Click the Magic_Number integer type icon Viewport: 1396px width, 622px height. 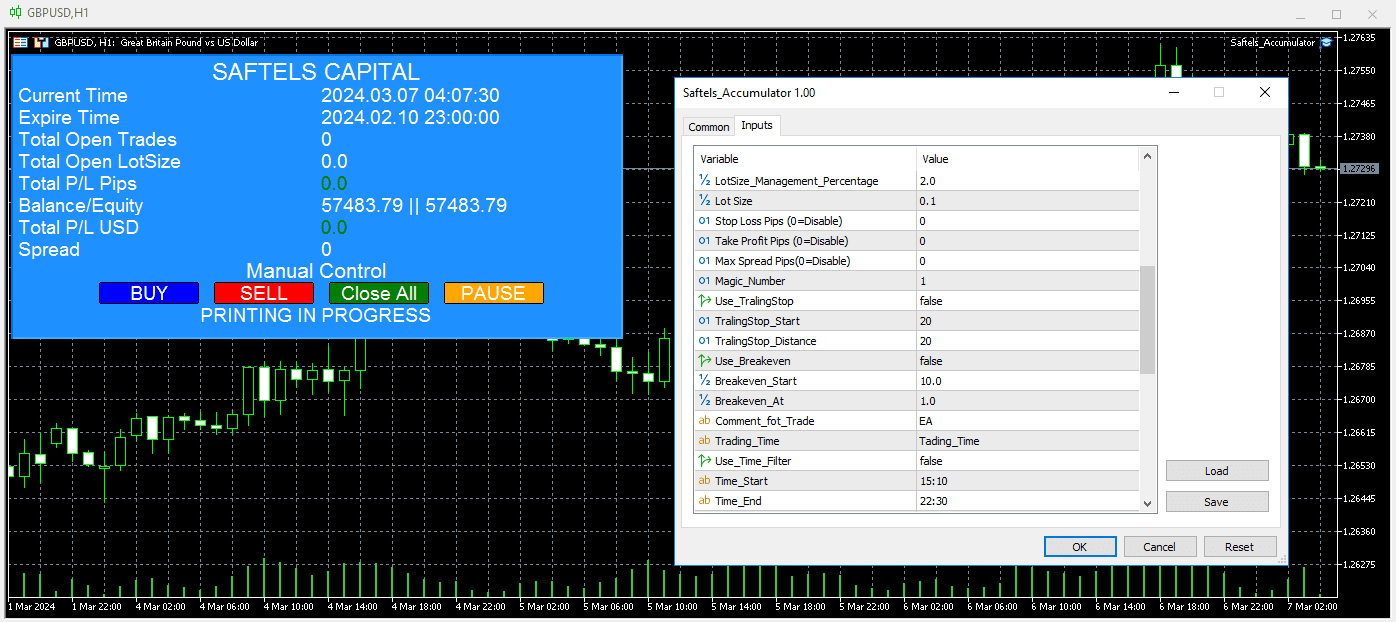[704, 281]
